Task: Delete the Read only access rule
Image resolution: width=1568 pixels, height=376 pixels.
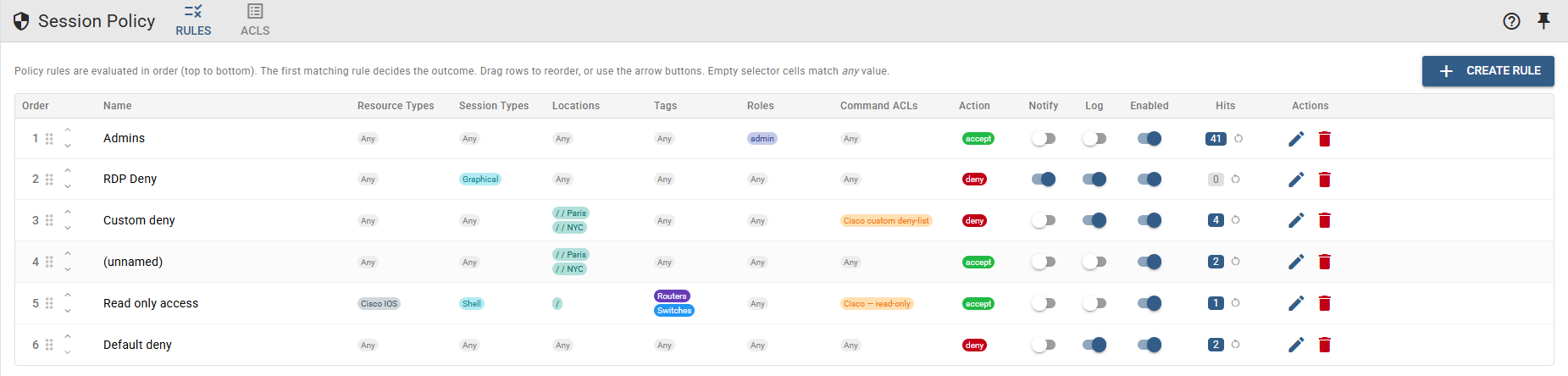Action: (x=1325, y=303)
